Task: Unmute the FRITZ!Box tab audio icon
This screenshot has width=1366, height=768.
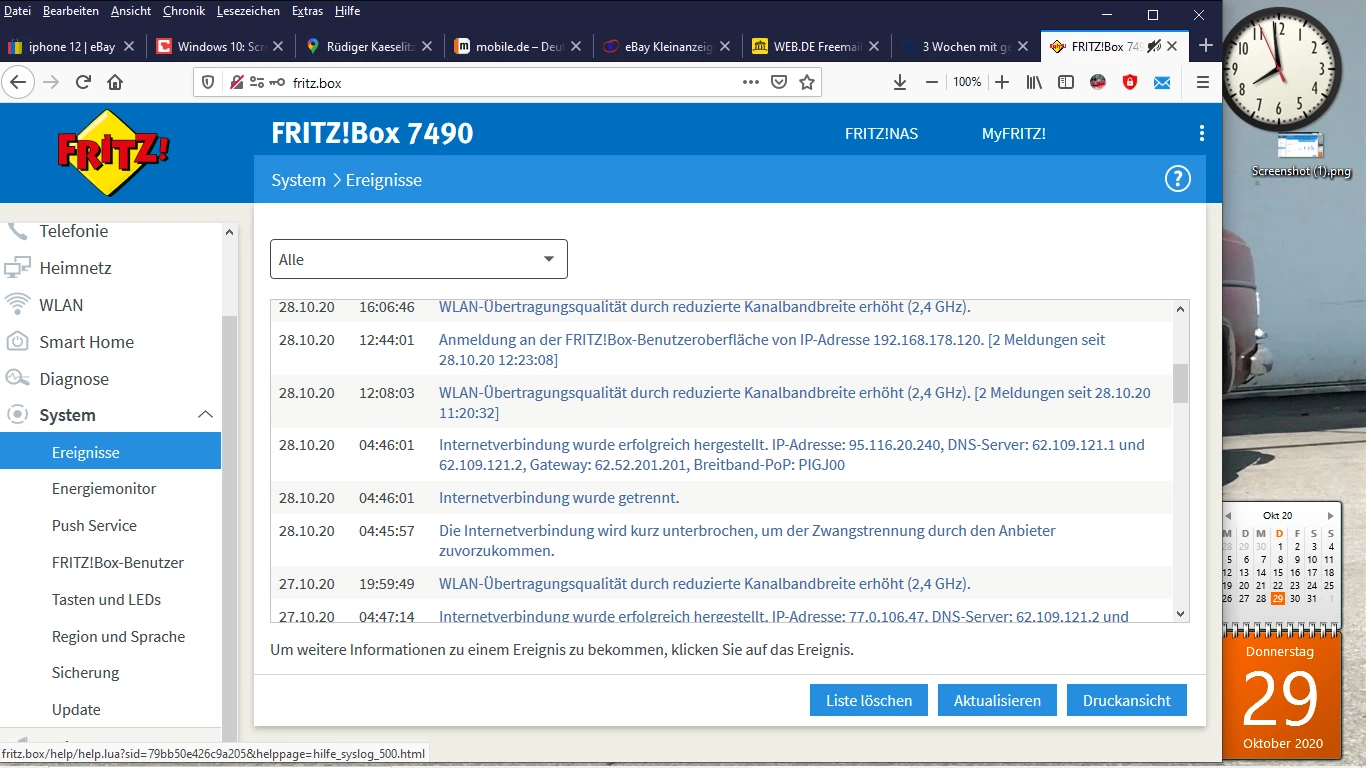Action: pos(1154,46)
